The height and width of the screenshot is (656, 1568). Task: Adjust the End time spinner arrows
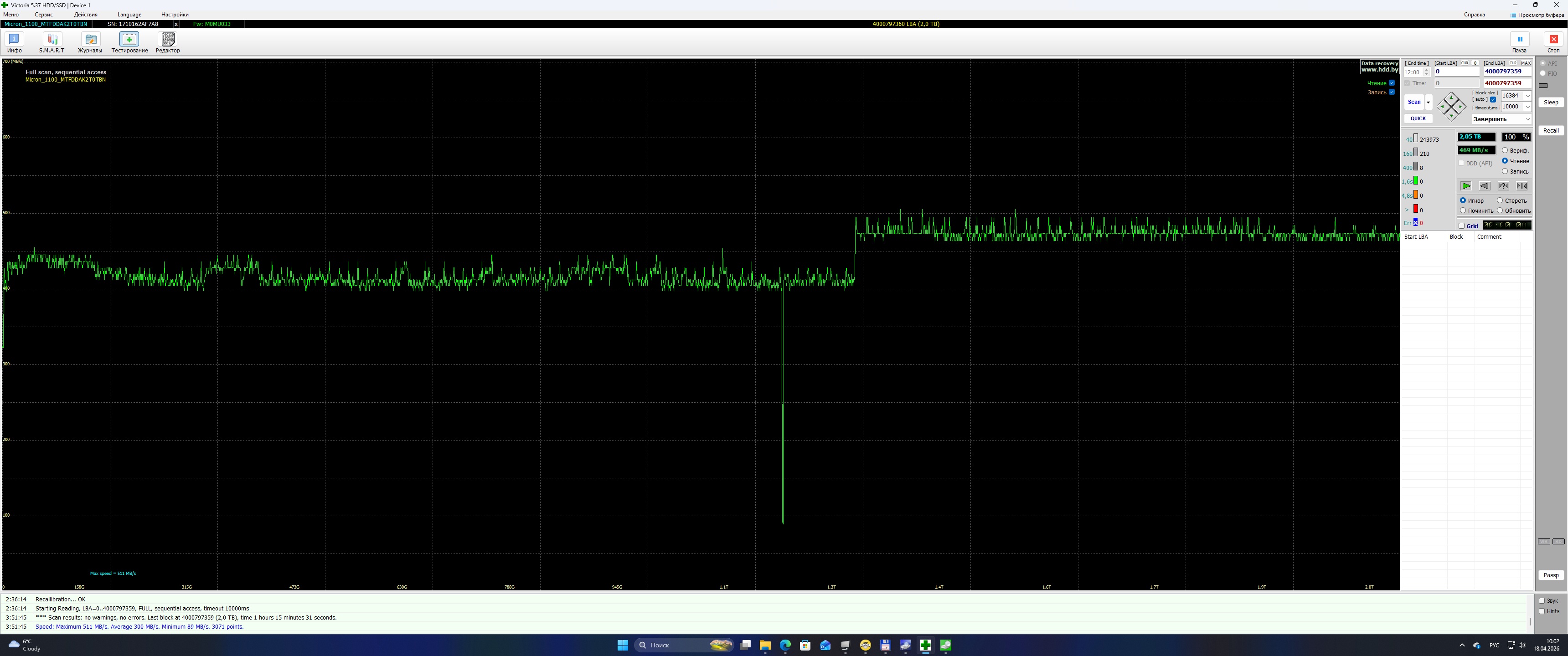click(1426, 72)
